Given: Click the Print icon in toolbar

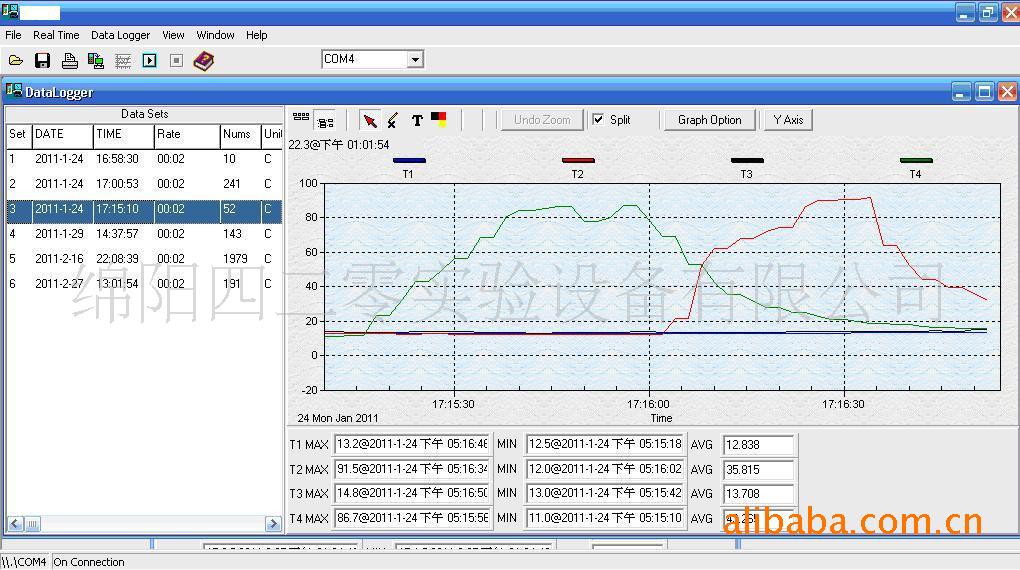Looking at the screenshot, I should (x=69, y=61).
